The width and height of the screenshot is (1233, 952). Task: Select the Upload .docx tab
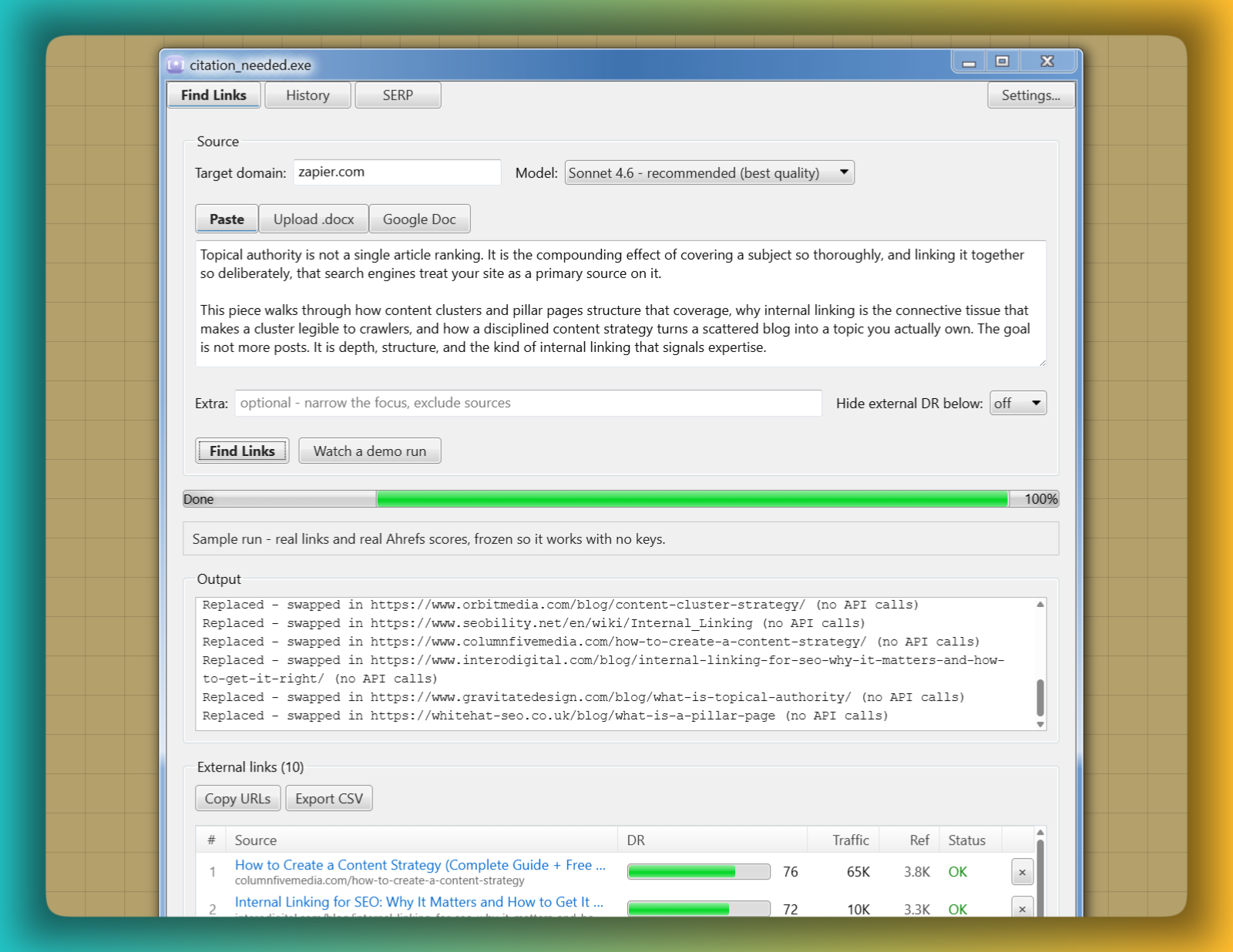[x=314, y=219]
